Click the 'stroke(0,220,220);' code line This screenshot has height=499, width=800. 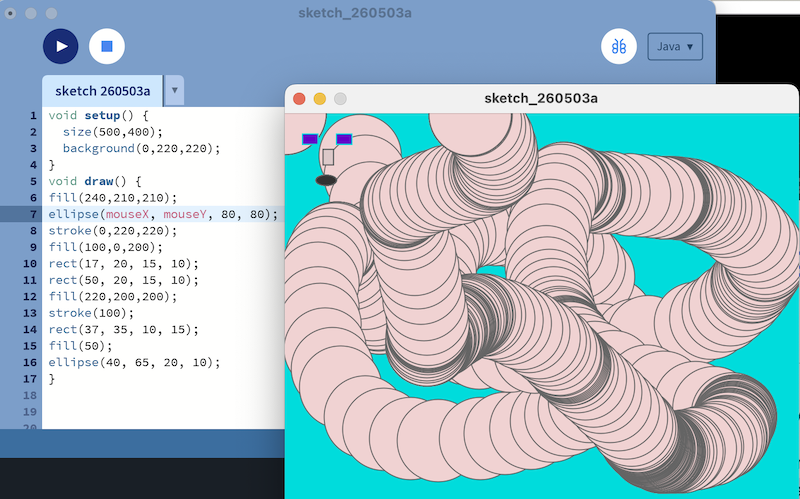[113, 231]
